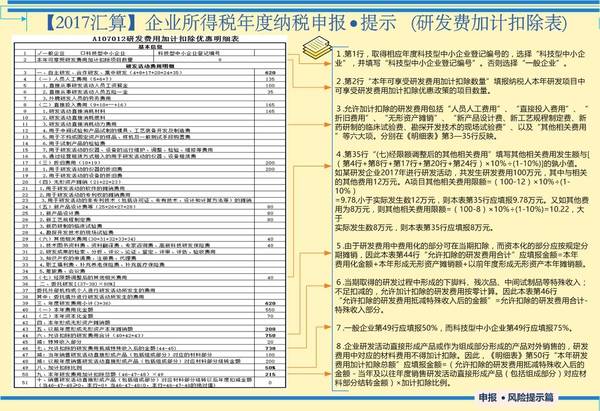Click the 215 value in row 50
This screenshot has width=600, height=411.
point(270,374)
